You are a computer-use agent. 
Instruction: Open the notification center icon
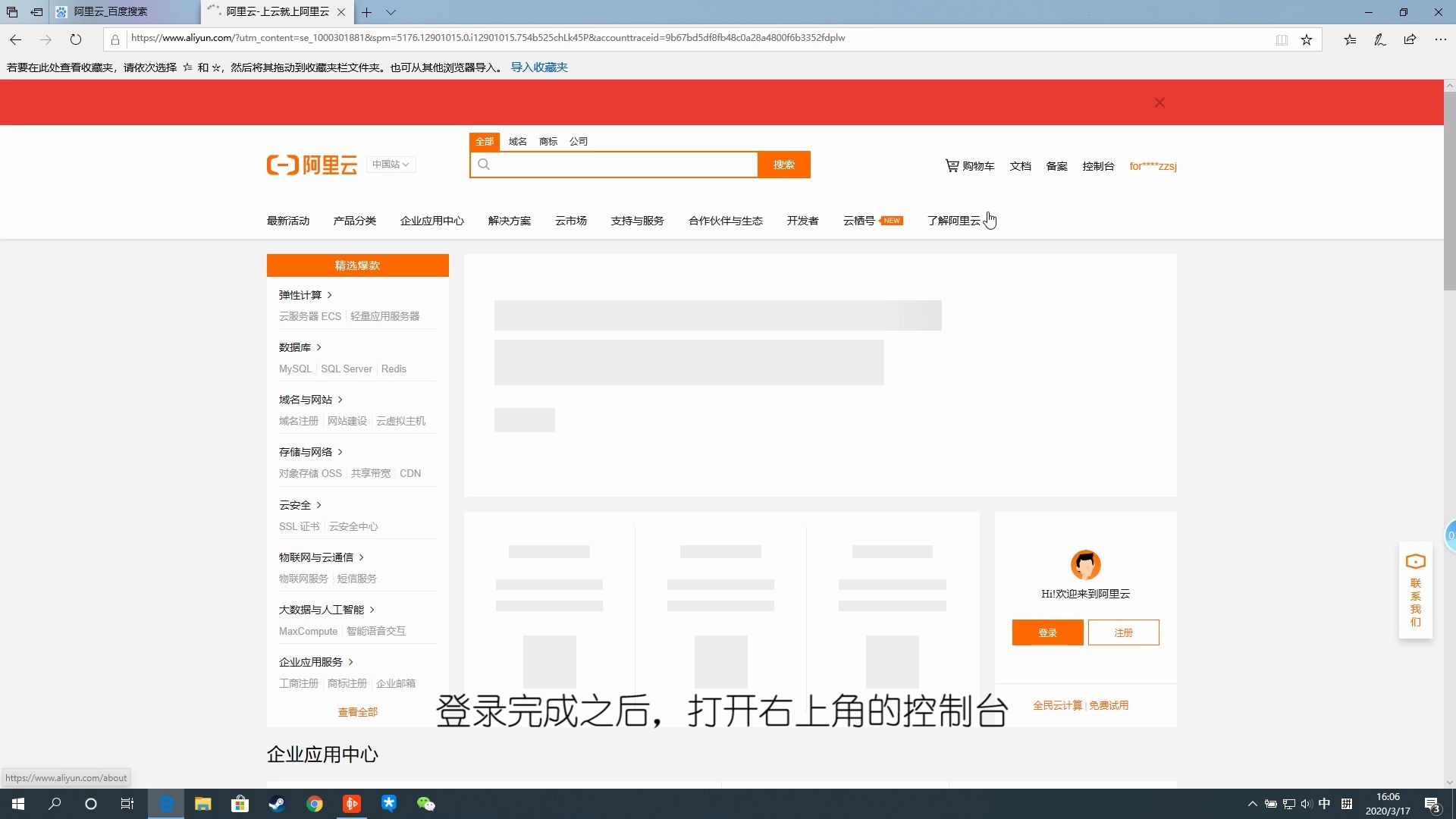[x=1432, y=804]
